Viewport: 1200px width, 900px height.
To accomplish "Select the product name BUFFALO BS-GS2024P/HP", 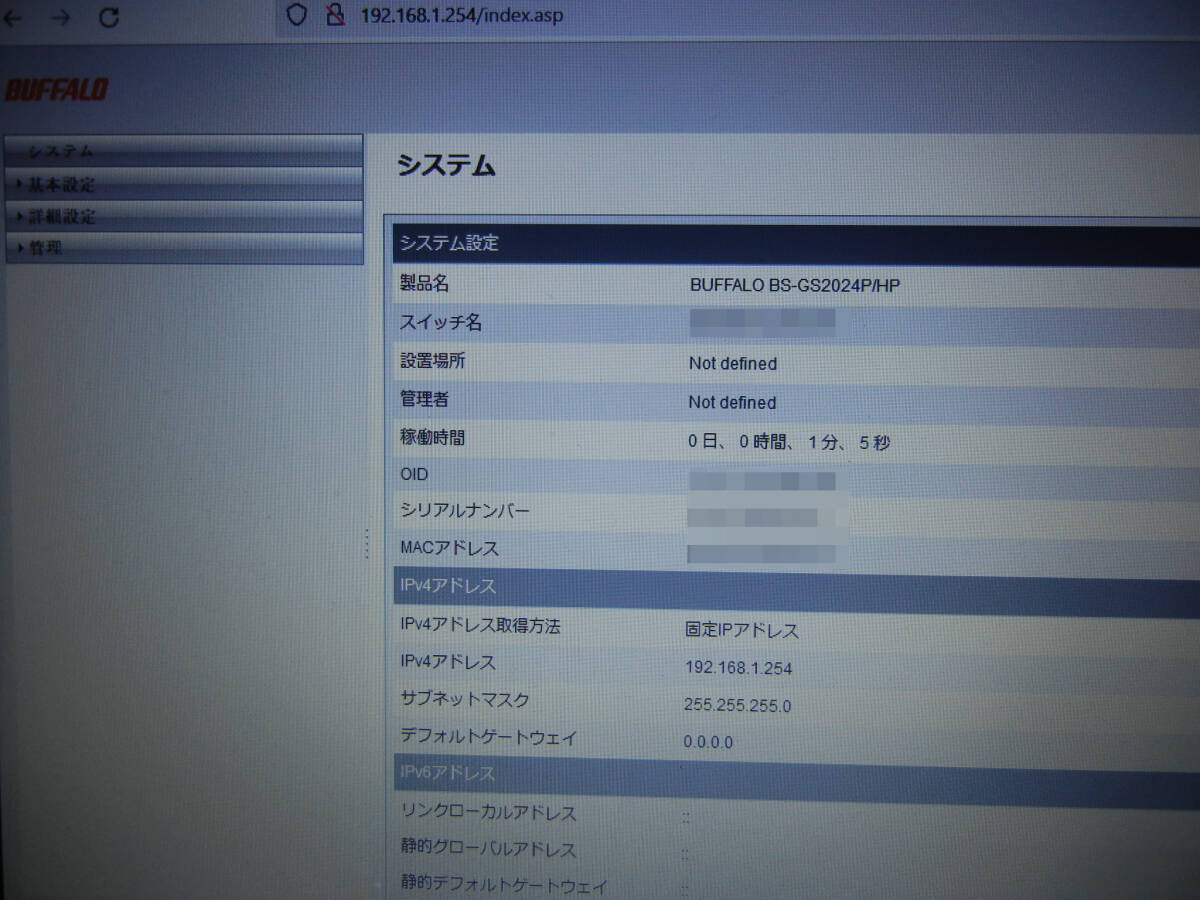I will coord(795,285).
